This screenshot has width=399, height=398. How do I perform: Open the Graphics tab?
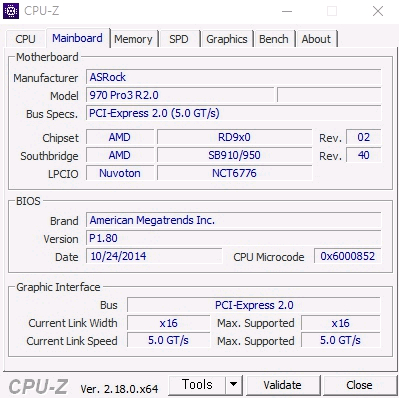click(227, 39)
